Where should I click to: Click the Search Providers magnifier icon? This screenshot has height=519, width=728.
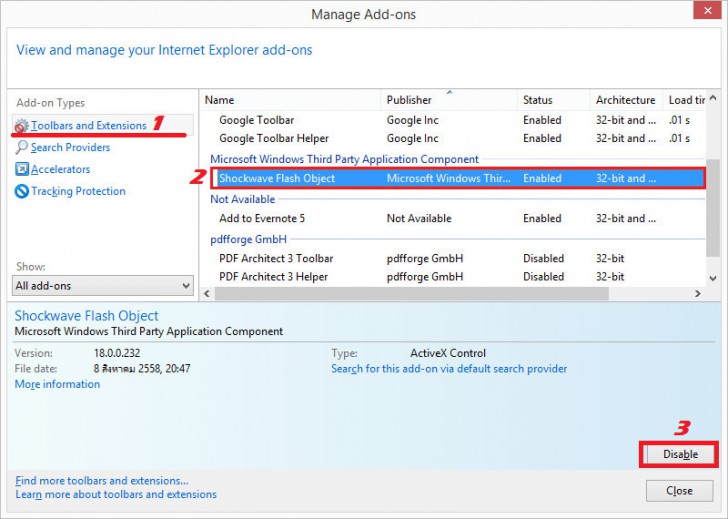click(22, 148)
